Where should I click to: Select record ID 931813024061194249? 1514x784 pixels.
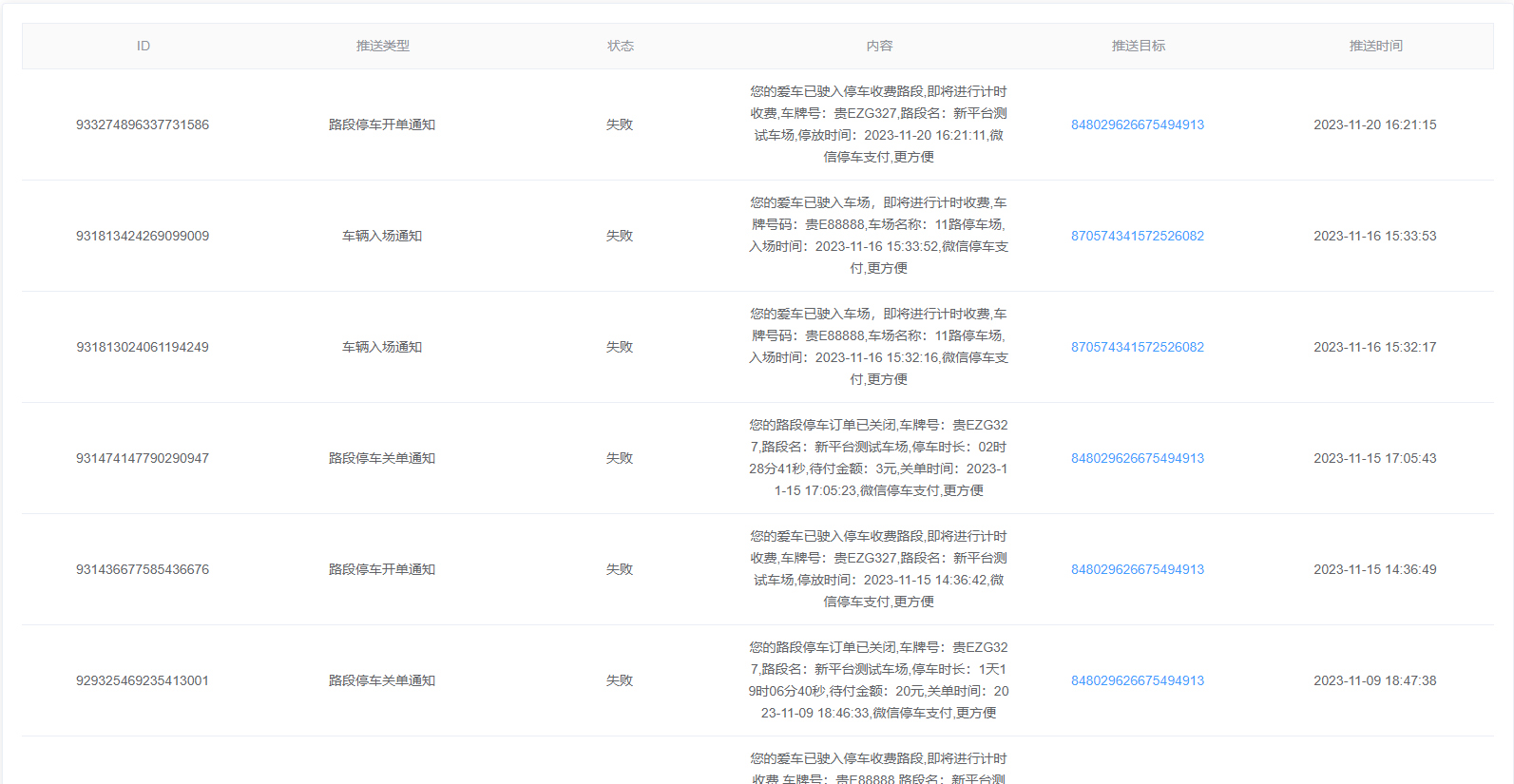coord(143,347)
